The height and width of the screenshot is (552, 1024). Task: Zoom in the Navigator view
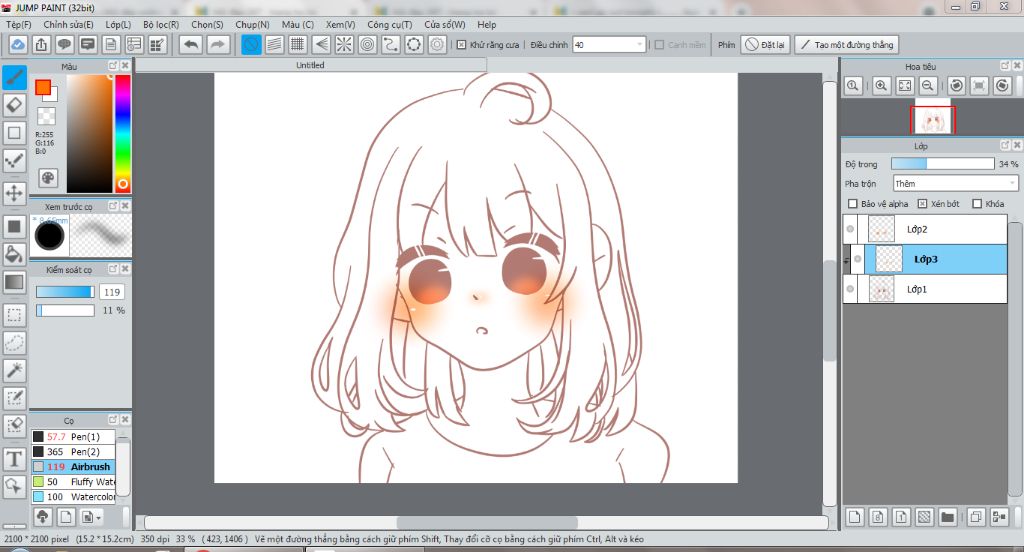[x=881, y=86]
